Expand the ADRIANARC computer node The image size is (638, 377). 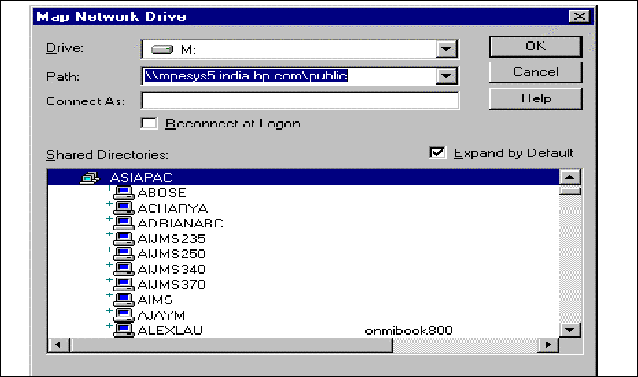(x=109, y=218)
